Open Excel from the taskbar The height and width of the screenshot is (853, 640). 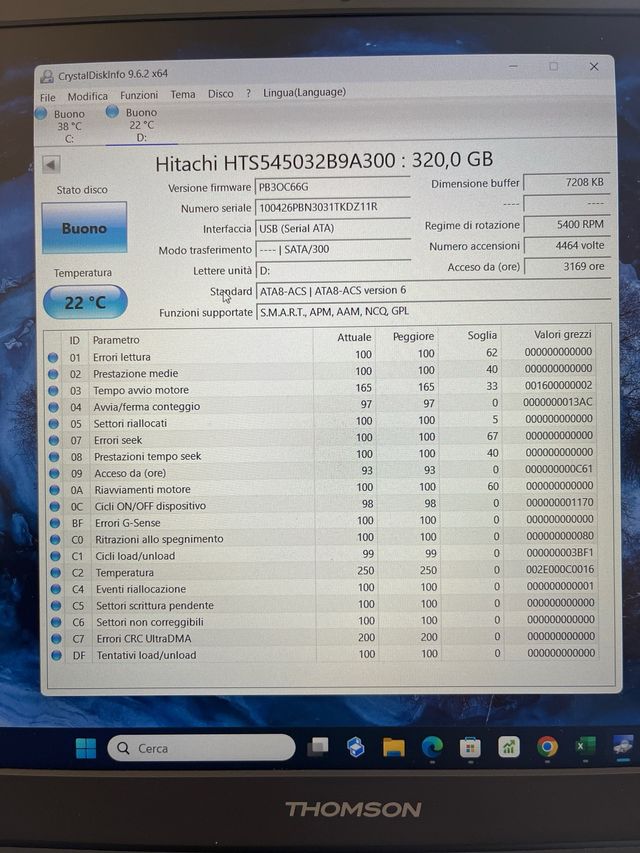(585, 746)
